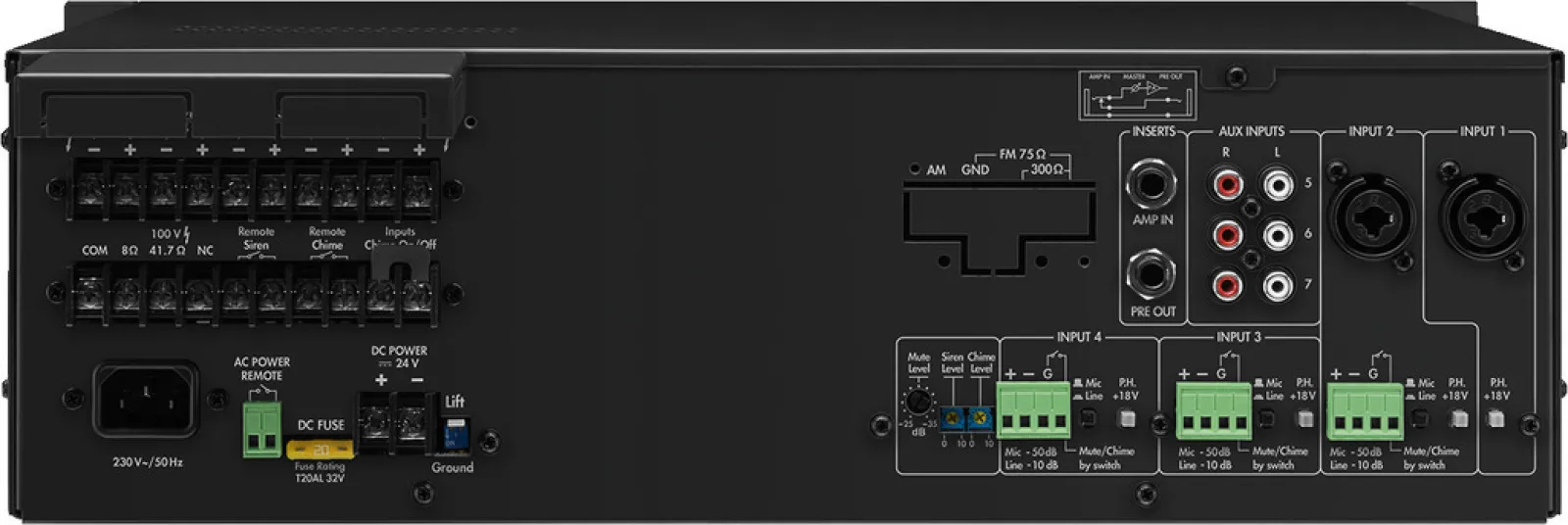Click the DC POWER plus screw terminal
This screenshot has width=1568, height=525.
[x=375, y=423]
